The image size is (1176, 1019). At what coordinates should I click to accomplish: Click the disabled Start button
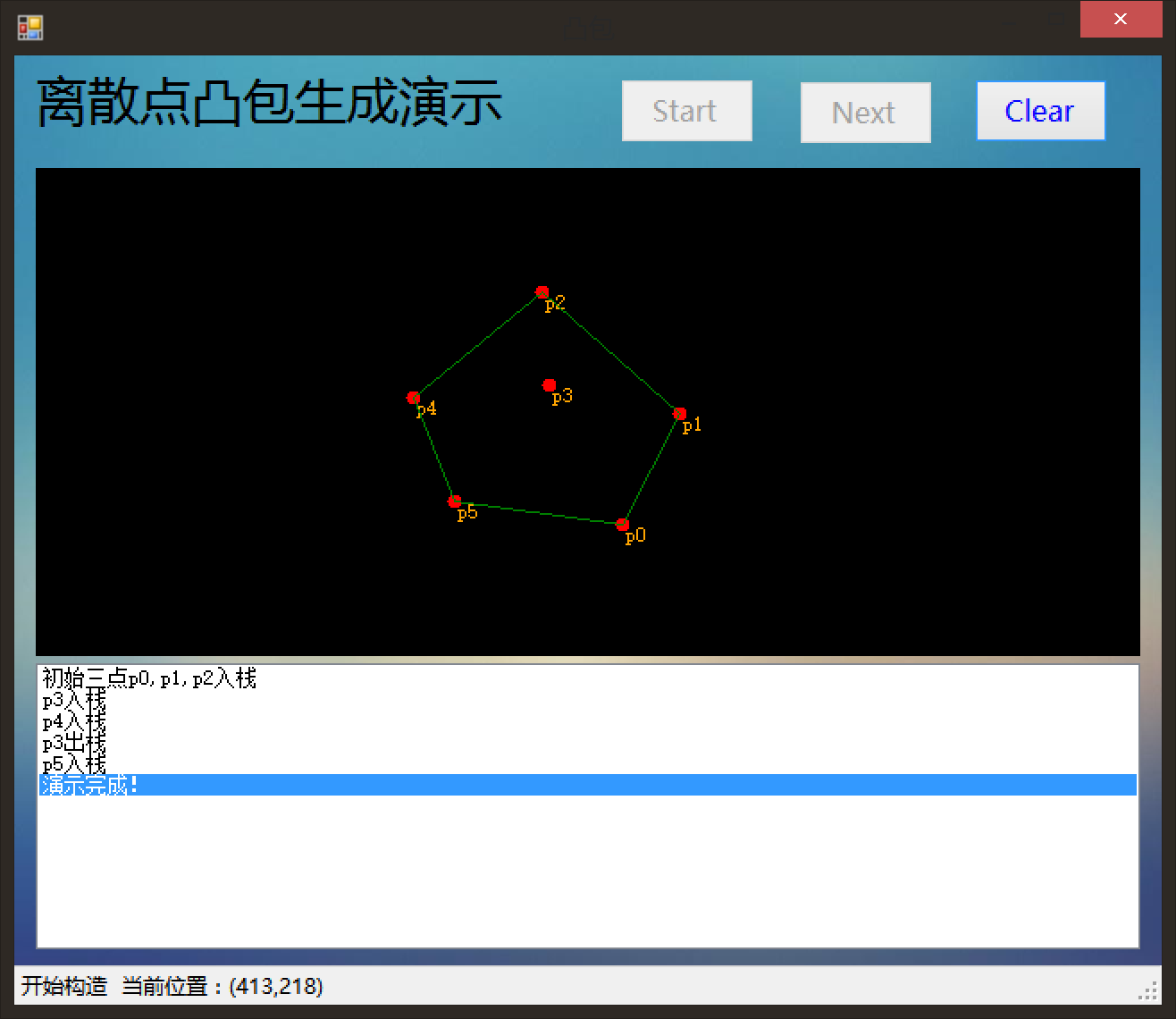coord(686,111)
